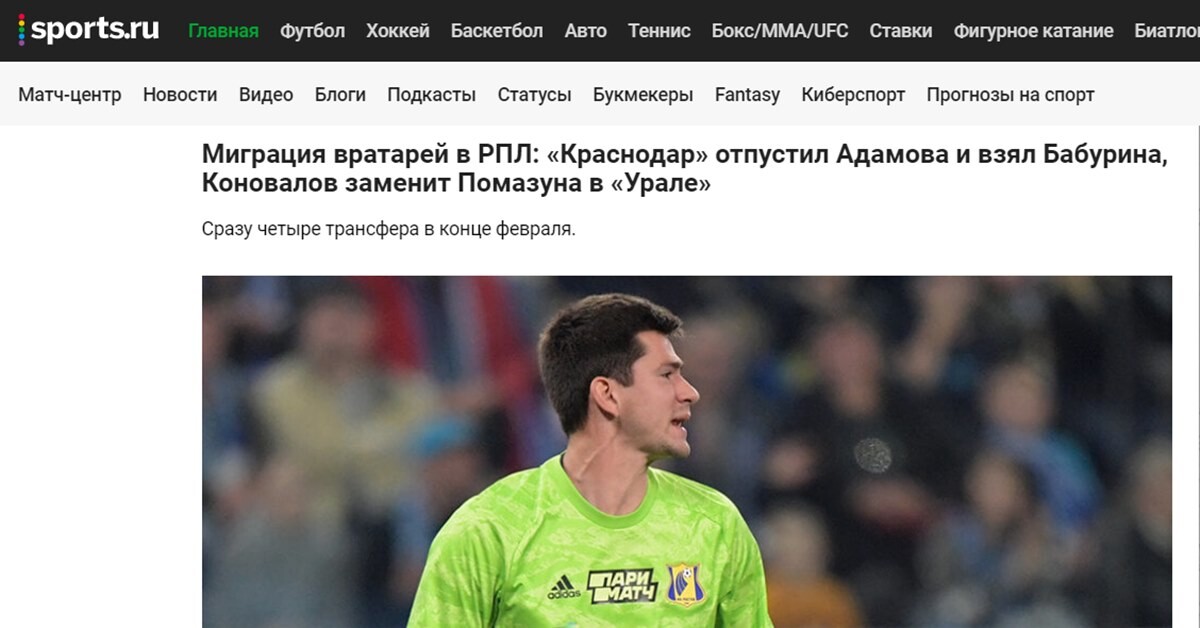Open the Fantasy section
Screen dimensions: 1200x628
(747, 95)
